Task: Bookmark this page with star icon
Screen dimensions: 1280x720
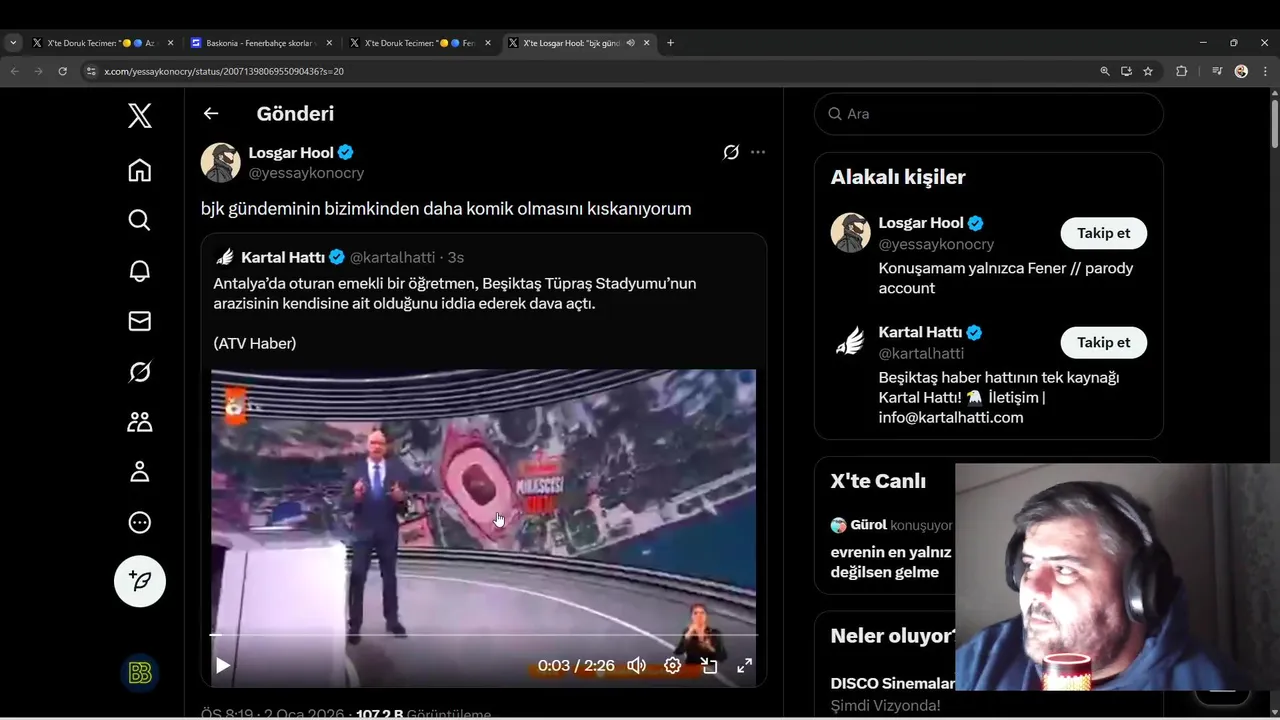Action: point(1148,71)
